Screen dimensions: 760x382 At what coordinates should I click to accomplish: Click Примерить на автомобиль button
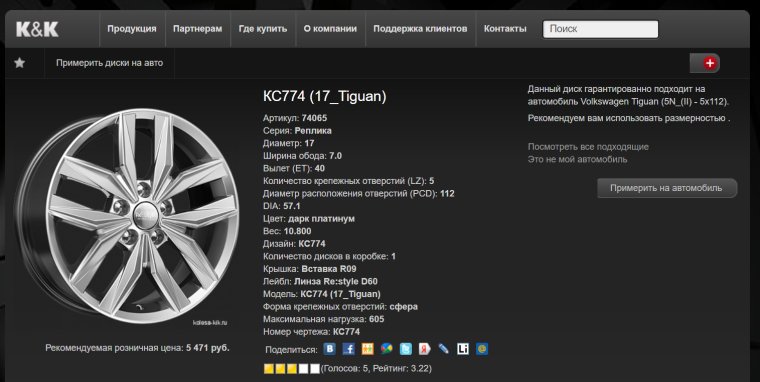pyautogui.click(x=666, y=188)
